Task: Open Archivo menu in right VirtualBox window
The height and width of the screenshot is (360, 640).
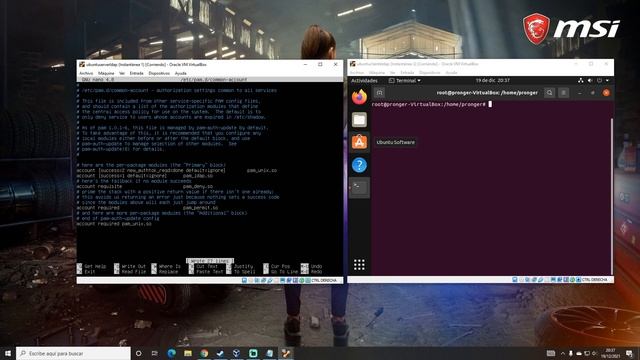Action: 357,73
